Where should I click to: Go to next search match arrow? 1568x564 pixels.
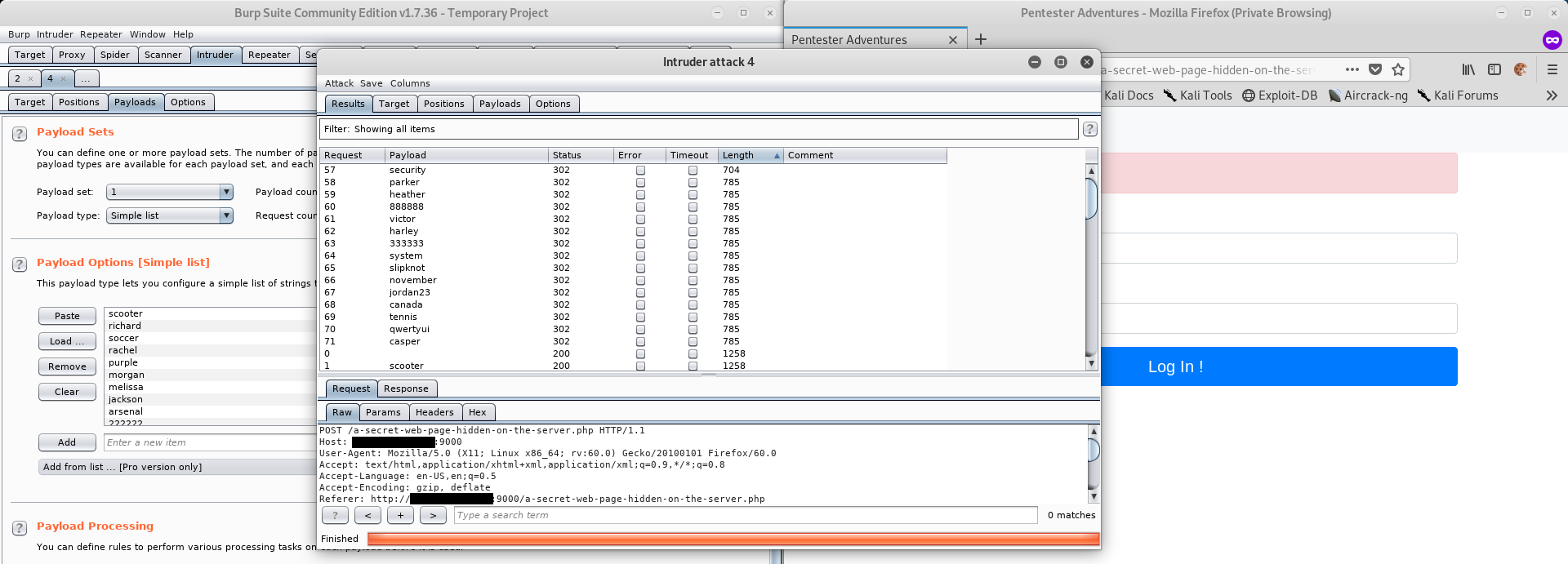click(x=433, y=515)
